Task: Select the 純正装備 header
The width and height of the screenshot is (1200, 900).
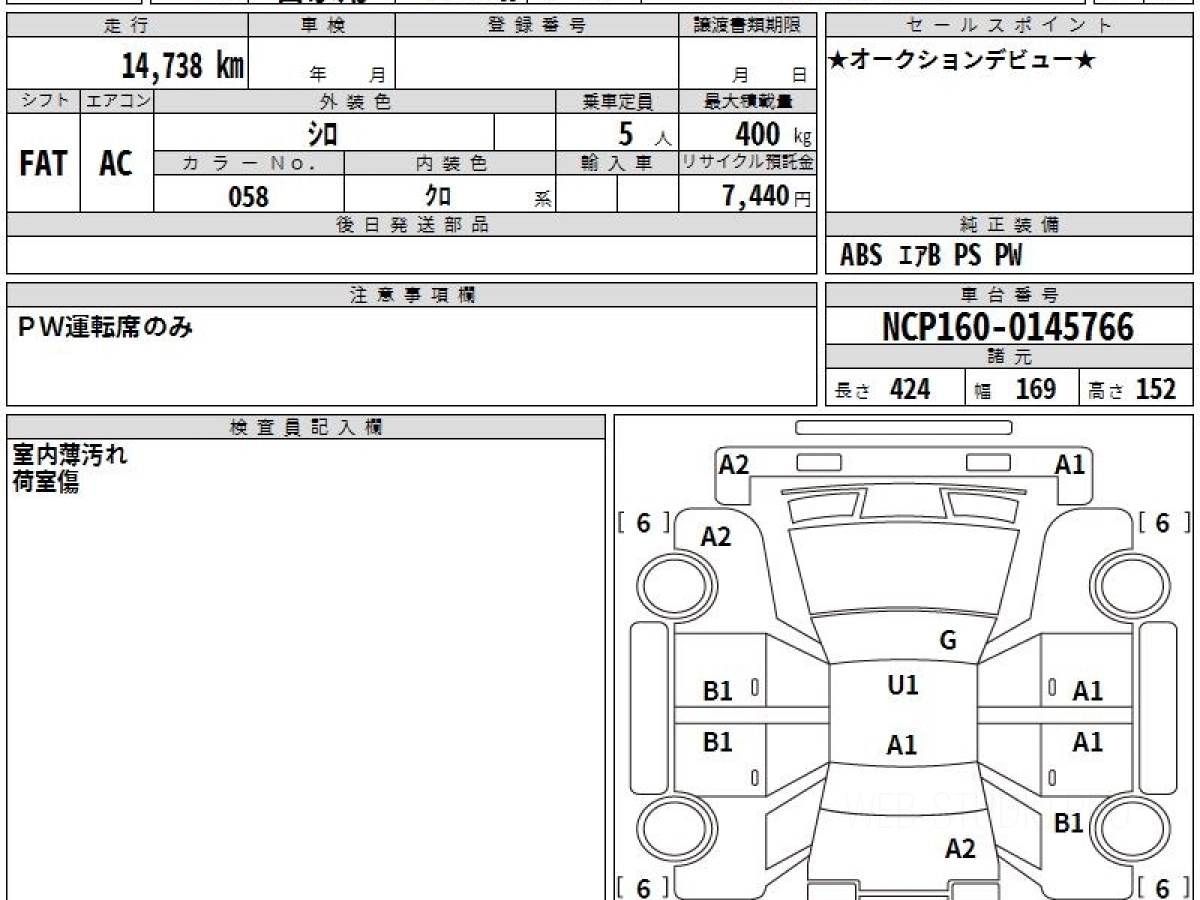Action: (1010, 225)
